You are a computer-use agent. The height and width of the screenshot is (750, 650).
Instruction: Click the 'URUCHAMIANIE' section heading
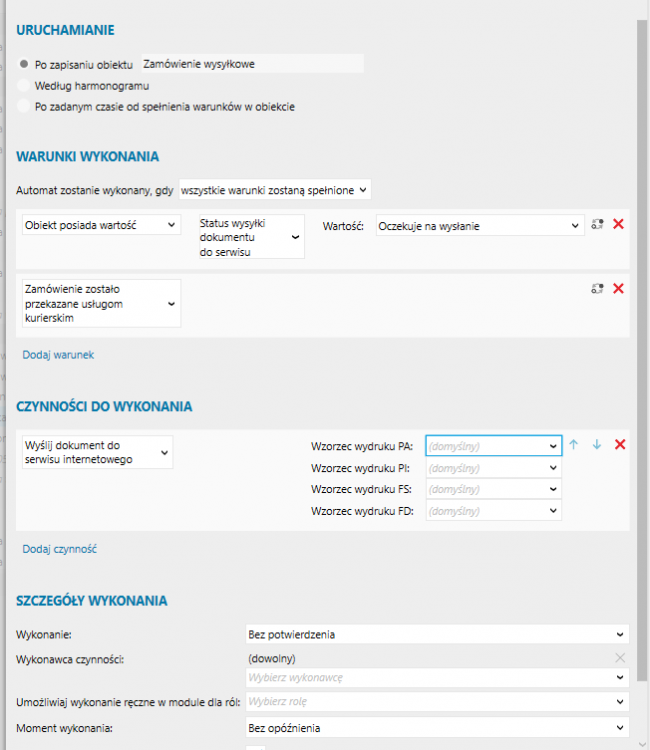click(x=66, y=30)
